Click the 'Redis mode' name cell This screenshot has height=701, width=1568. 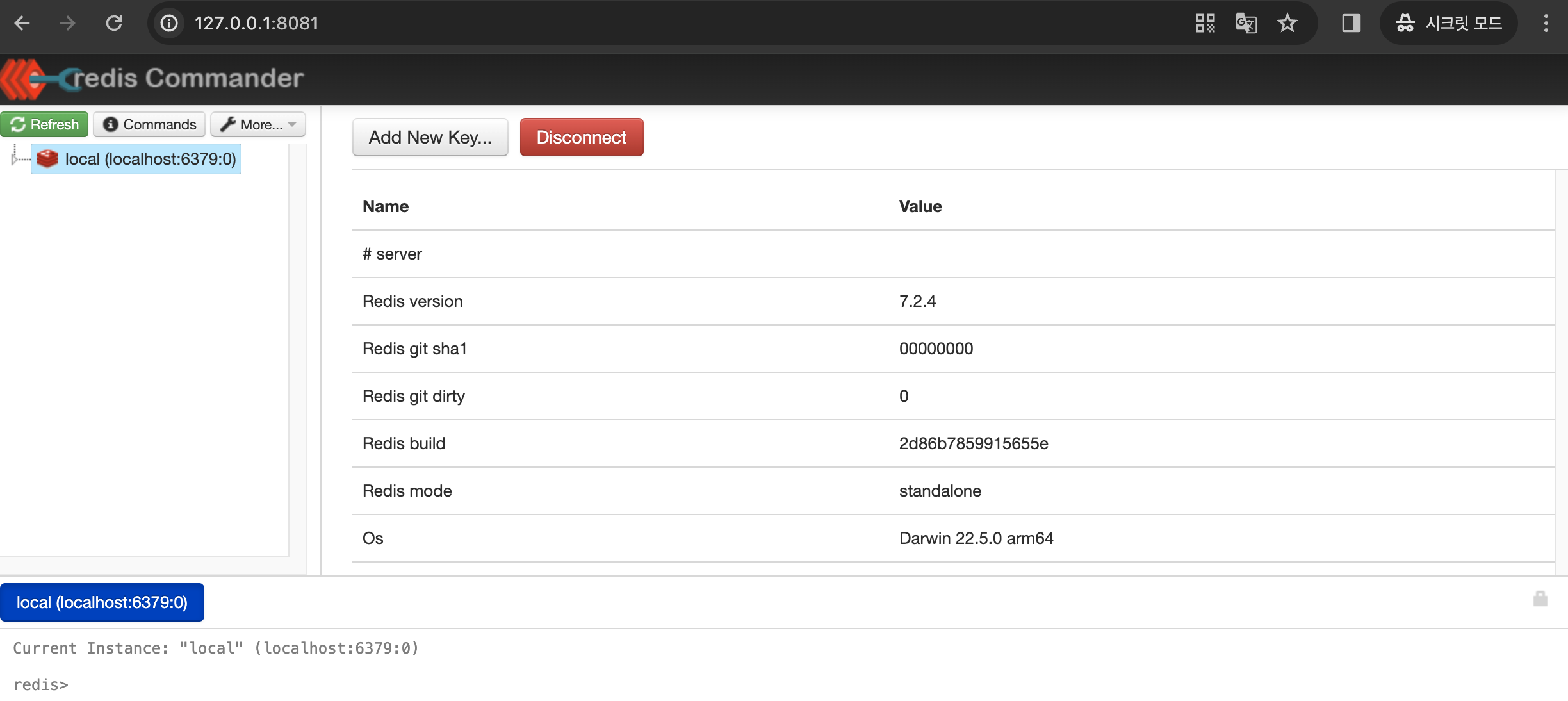pos(407,491)
